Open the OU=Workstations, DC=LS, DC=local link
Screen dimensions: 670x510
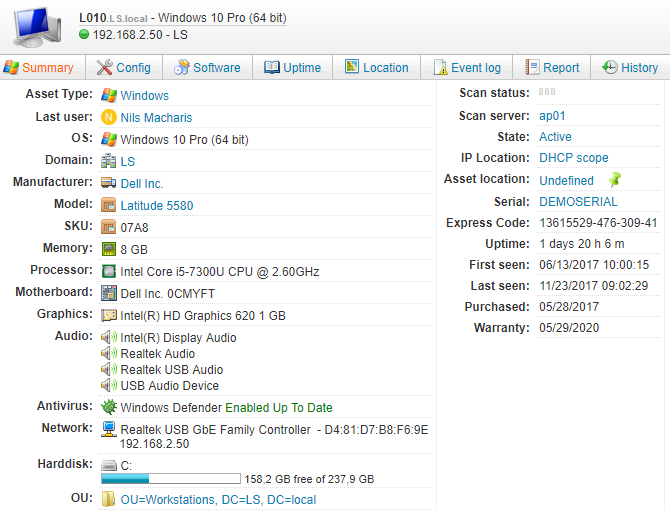(x=218, y=499)
